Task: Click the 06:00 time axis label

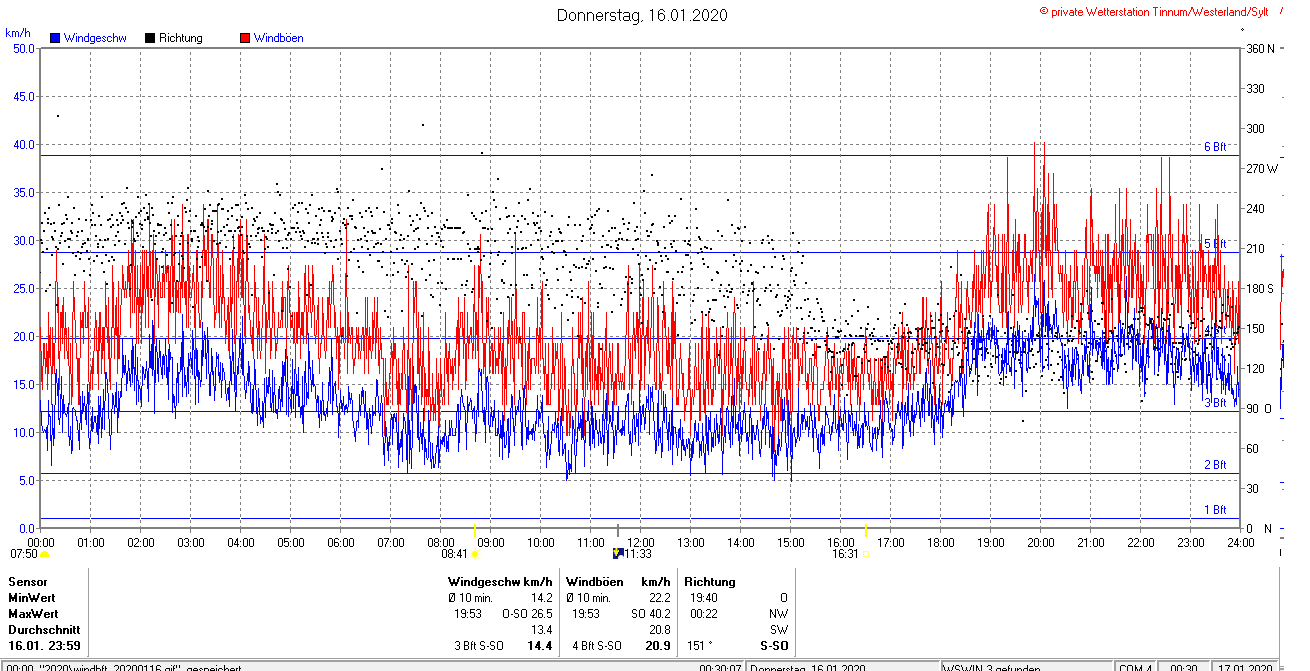Action: coord(341,543)
